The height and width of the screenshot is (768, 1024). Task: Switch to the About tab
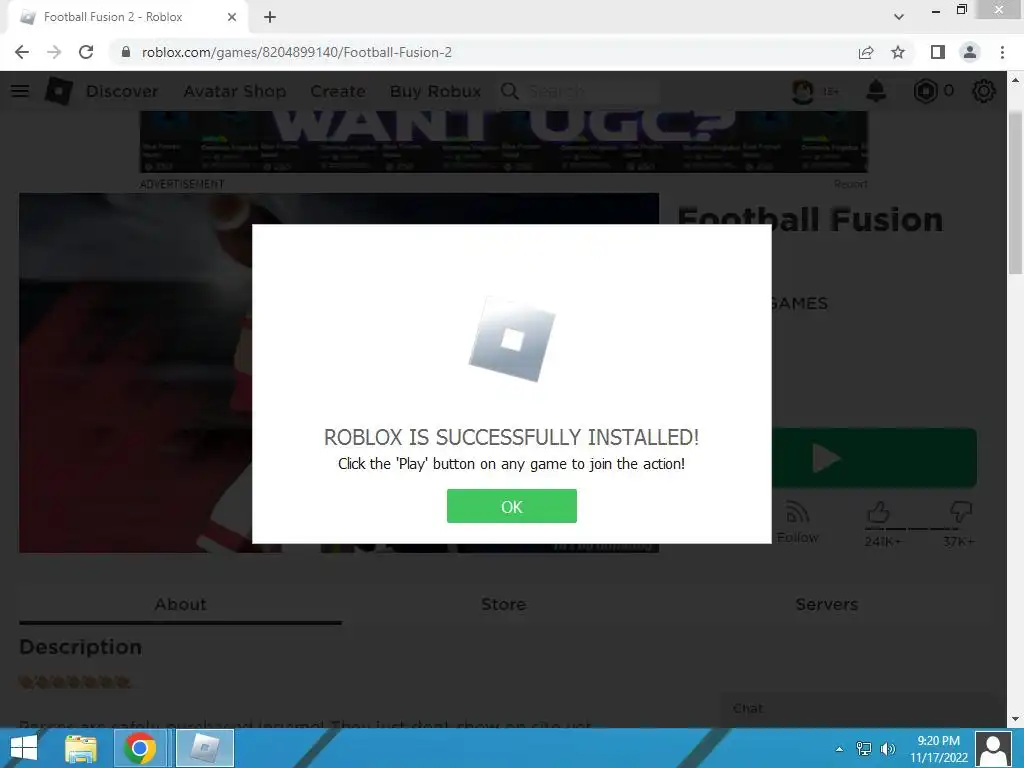(x=180, y=604)
